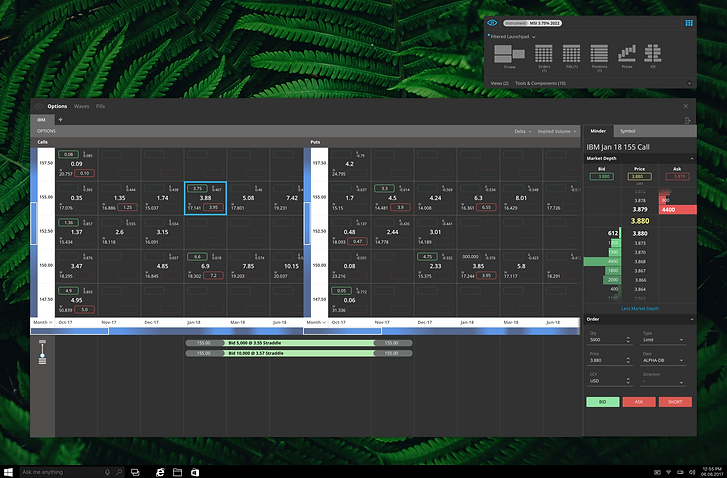Expand launchpad with bottom-right chevron
Screen dimensions: 727x478
tap(689, 83)
